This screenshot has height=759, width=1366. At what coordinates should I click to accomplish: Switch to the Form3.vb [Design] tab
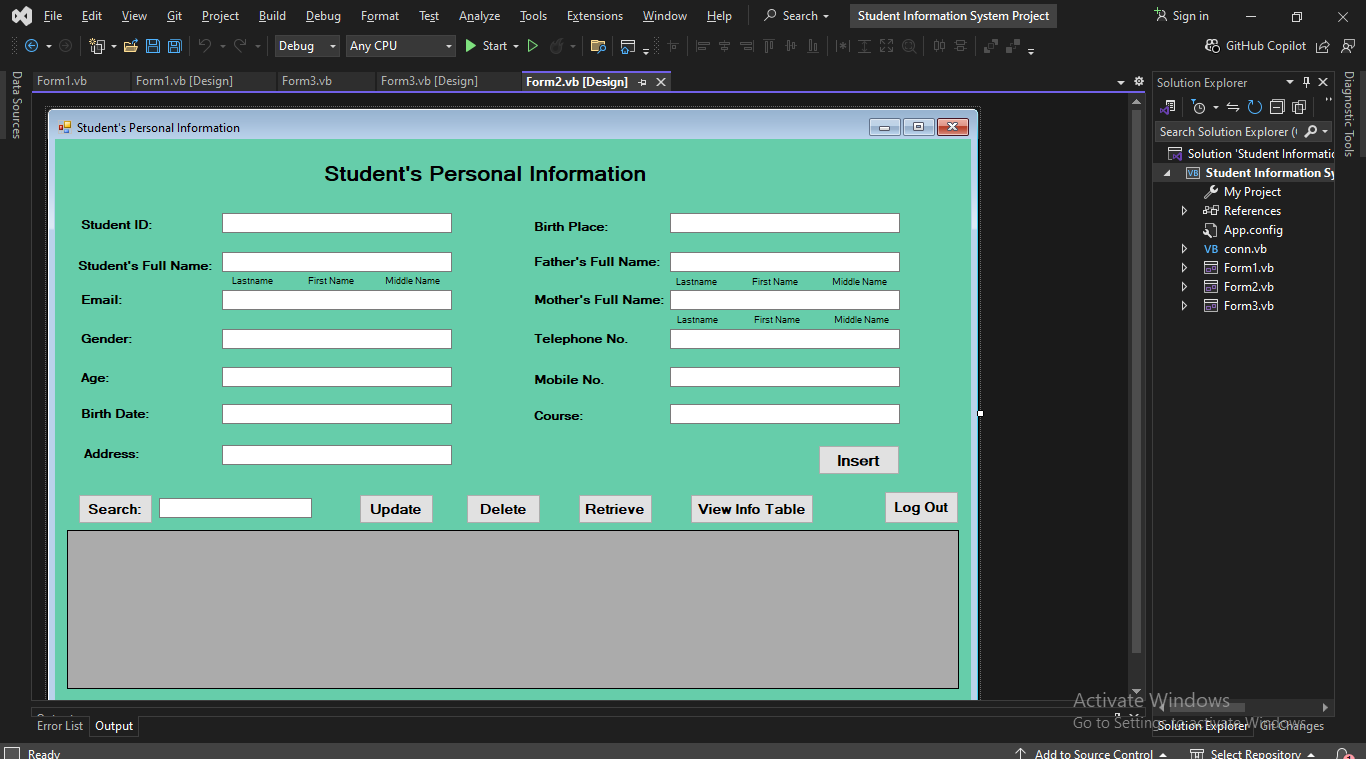click(429, 81)
